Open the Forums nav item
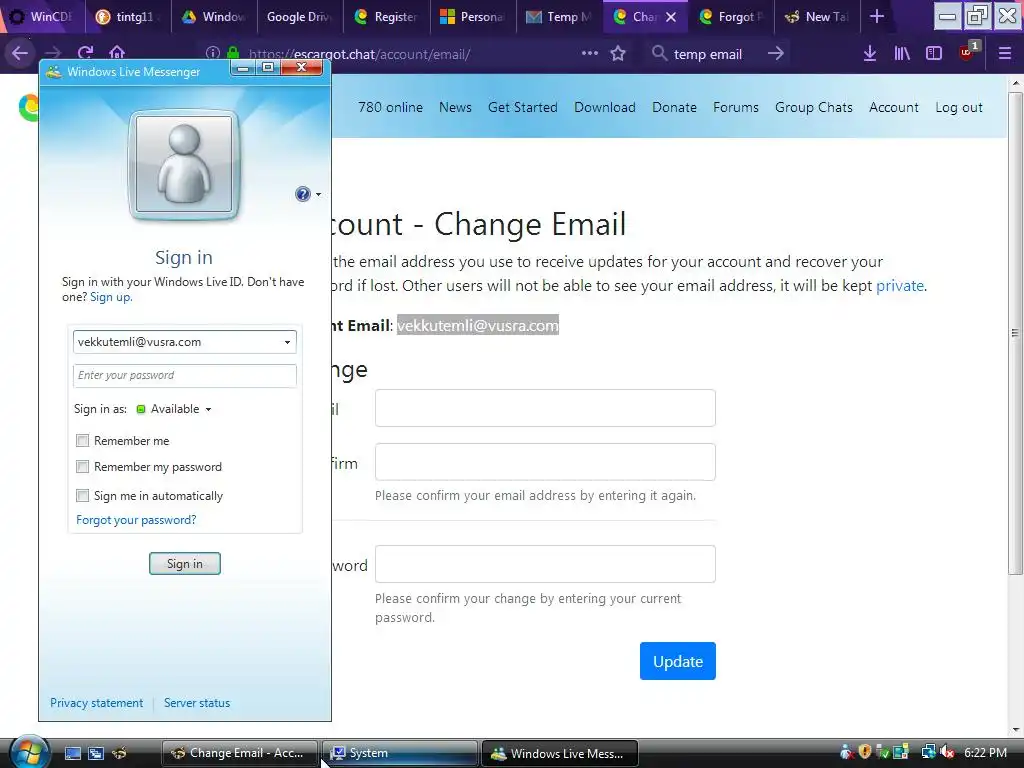This screenshot has height=768, width=1024. click(x=736, y=107)
